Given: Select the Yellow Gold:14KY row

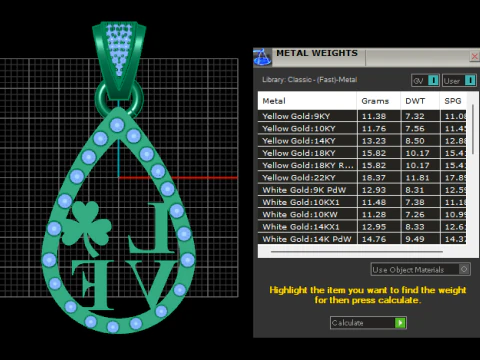Looking at the screenshot, I should point(362,141).
